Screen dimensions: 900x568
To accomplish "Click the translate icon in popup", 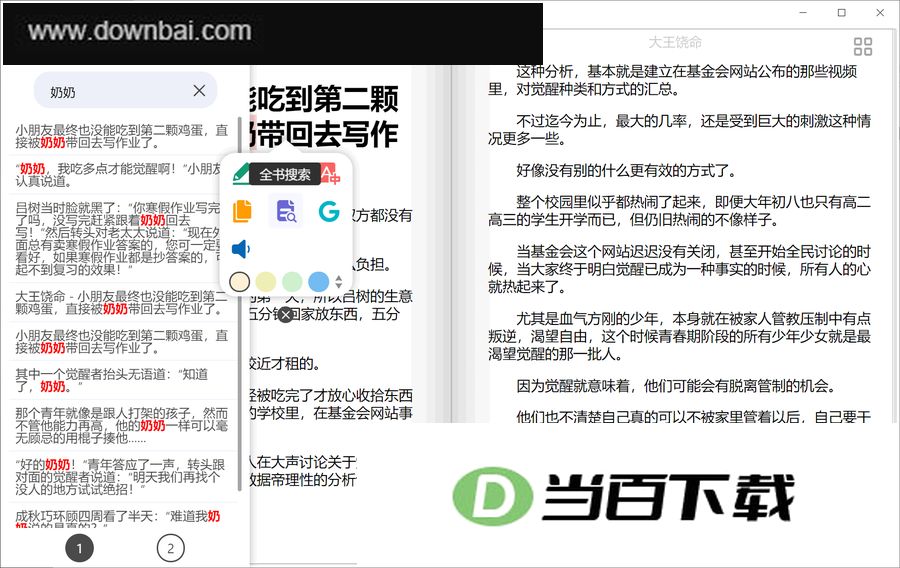I will coord(330,174).
